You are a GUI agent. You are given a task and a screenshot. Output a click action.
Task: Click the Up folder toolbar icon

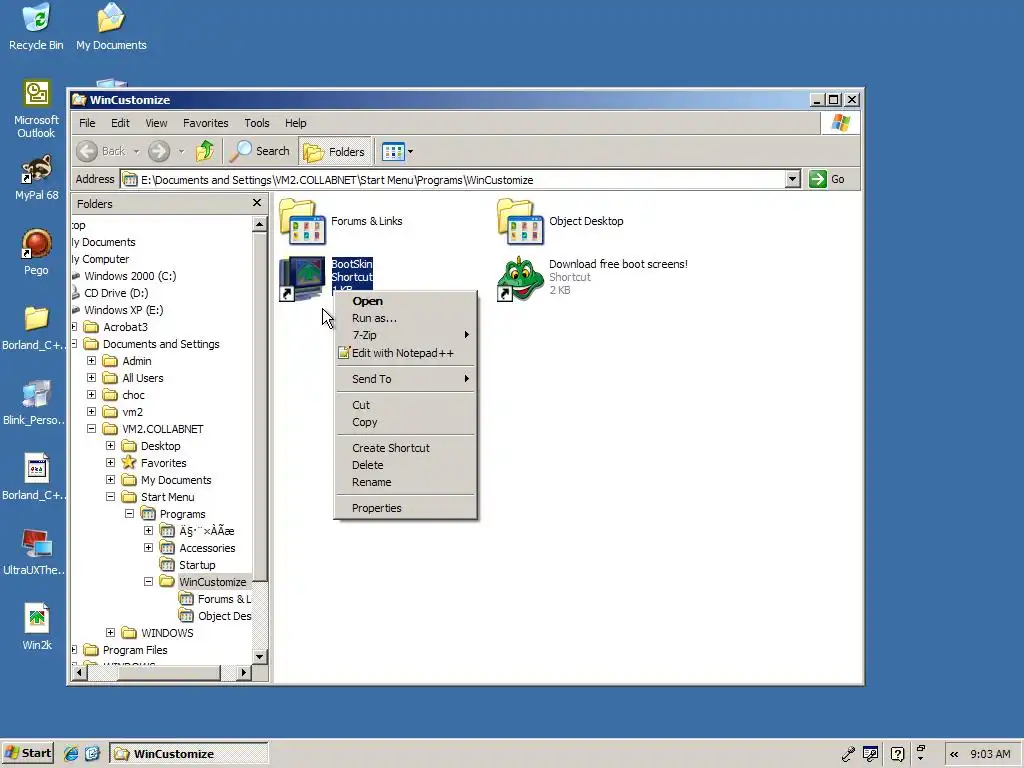(205, 151)
